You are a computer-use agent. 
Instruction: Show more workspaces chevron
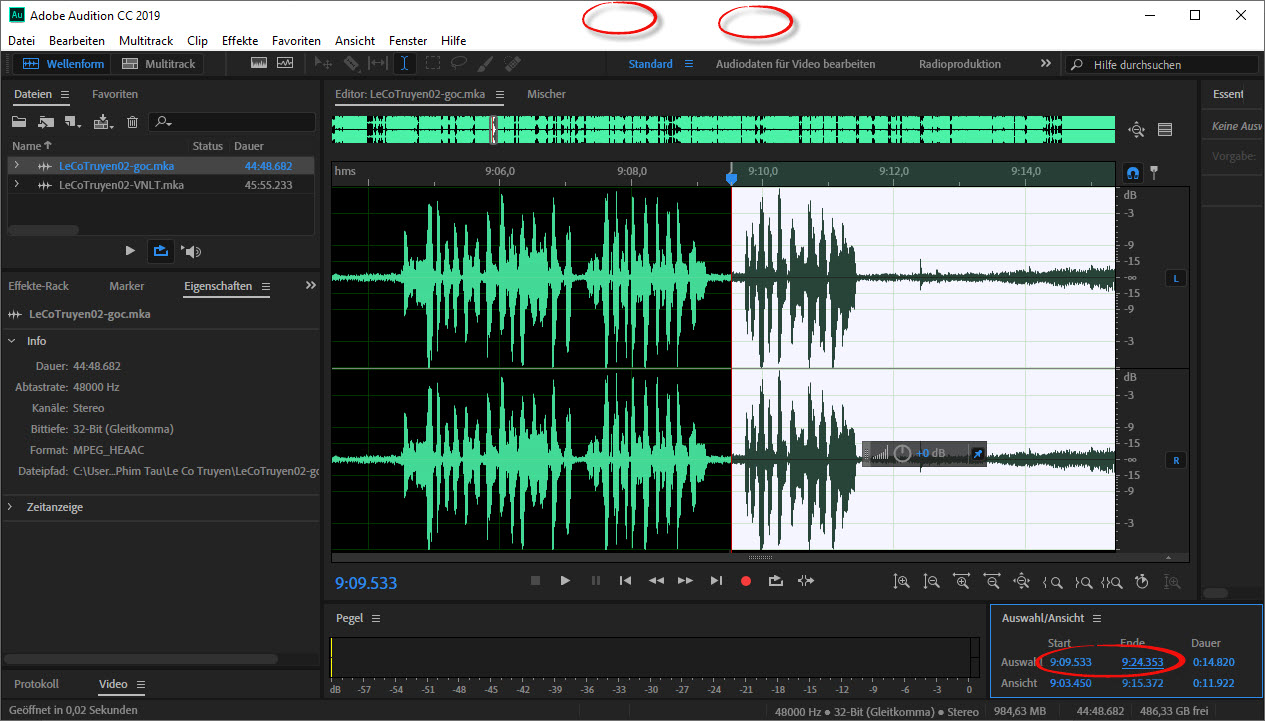point(1046,63)
